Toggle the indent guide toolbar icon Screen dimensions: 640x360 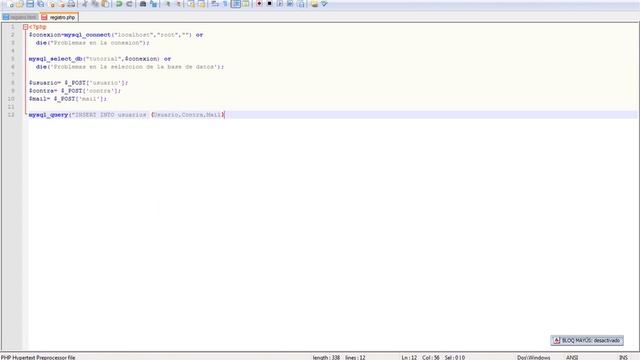click(x=236, y=4)
